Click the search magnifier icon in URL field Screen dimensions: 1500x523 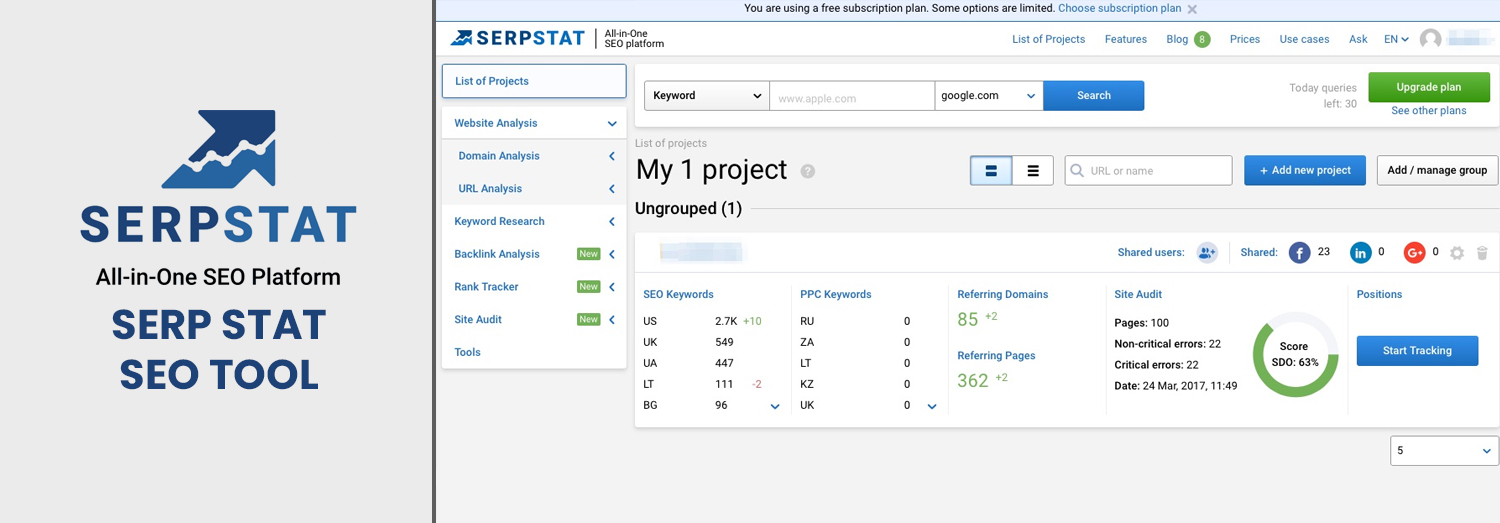click(x=1077, y=171)
